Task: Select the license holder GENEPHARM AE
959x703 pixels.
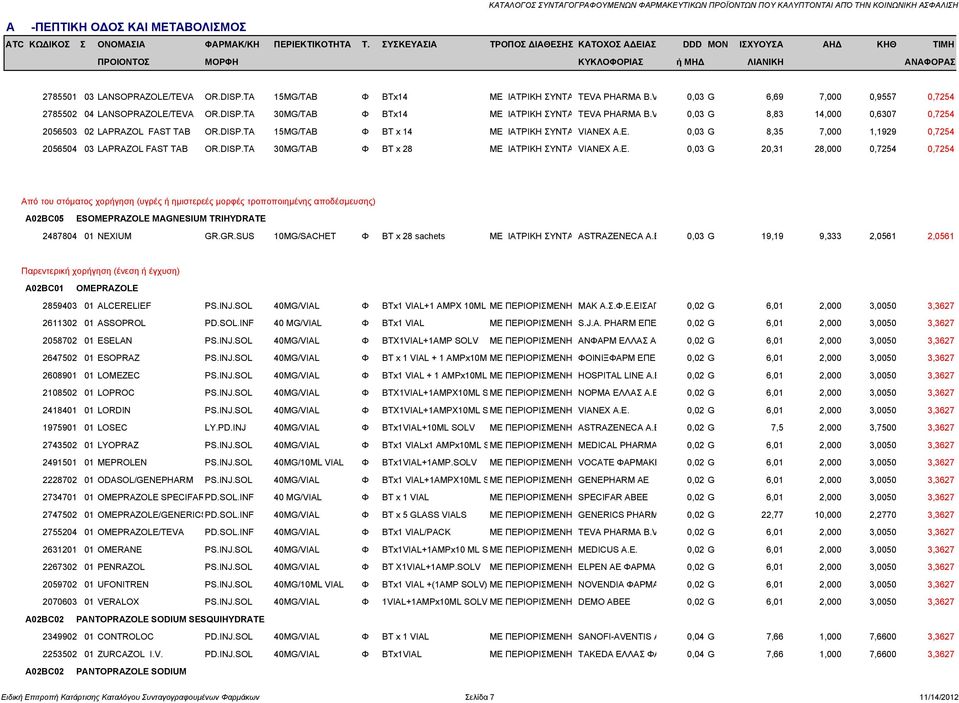Action: coord(613,480)
